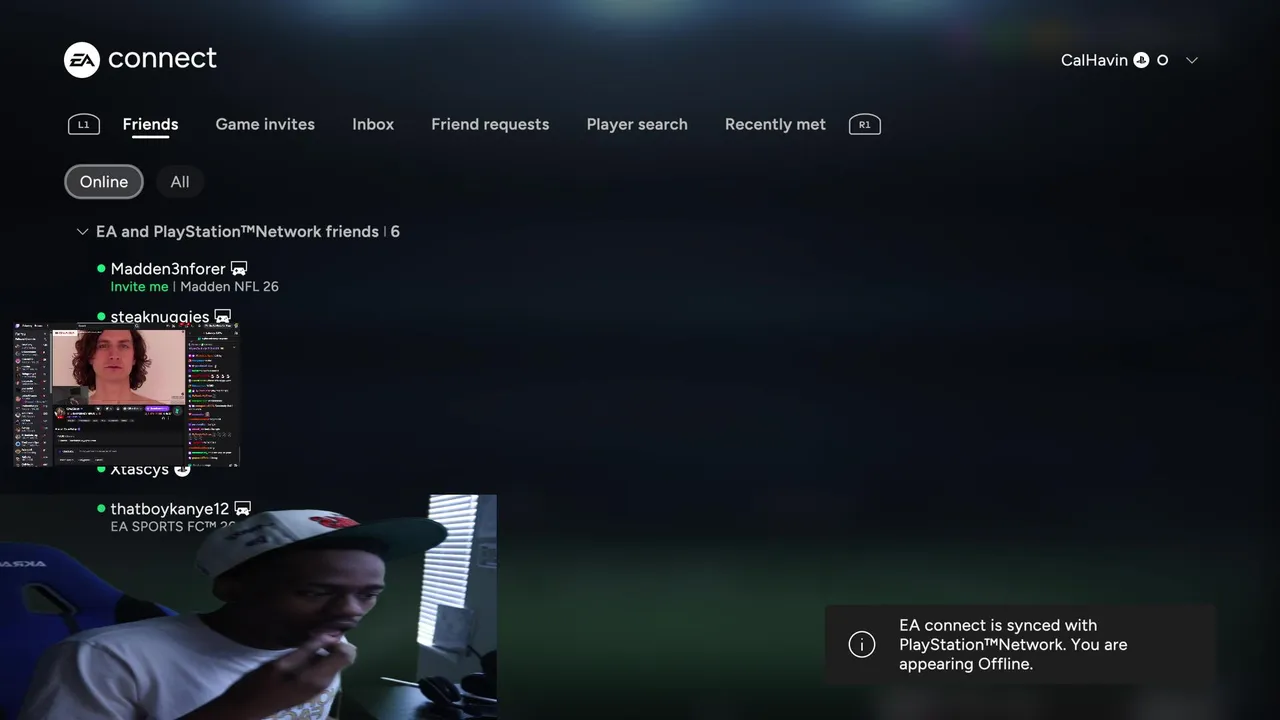
Task: Click the PlayStation icon next to CalHavin
Action: [x=1141, y=60]
